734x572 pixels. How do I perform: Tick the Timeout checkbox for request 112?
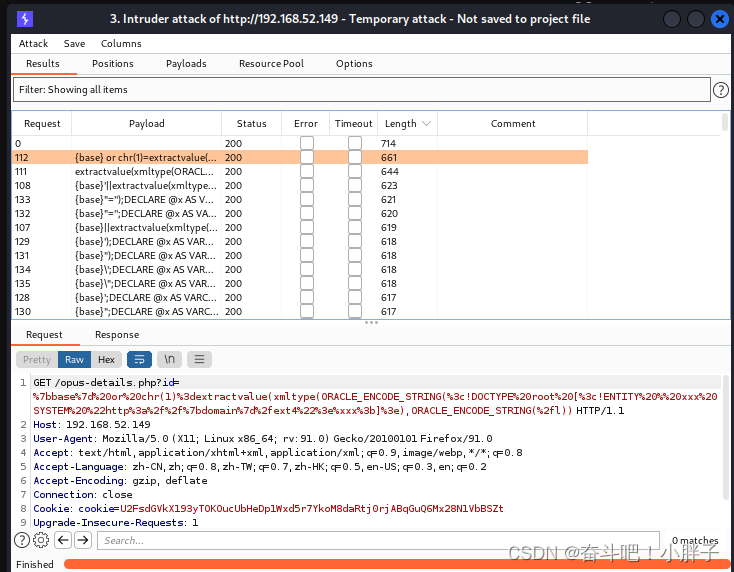tap(355, 157)
